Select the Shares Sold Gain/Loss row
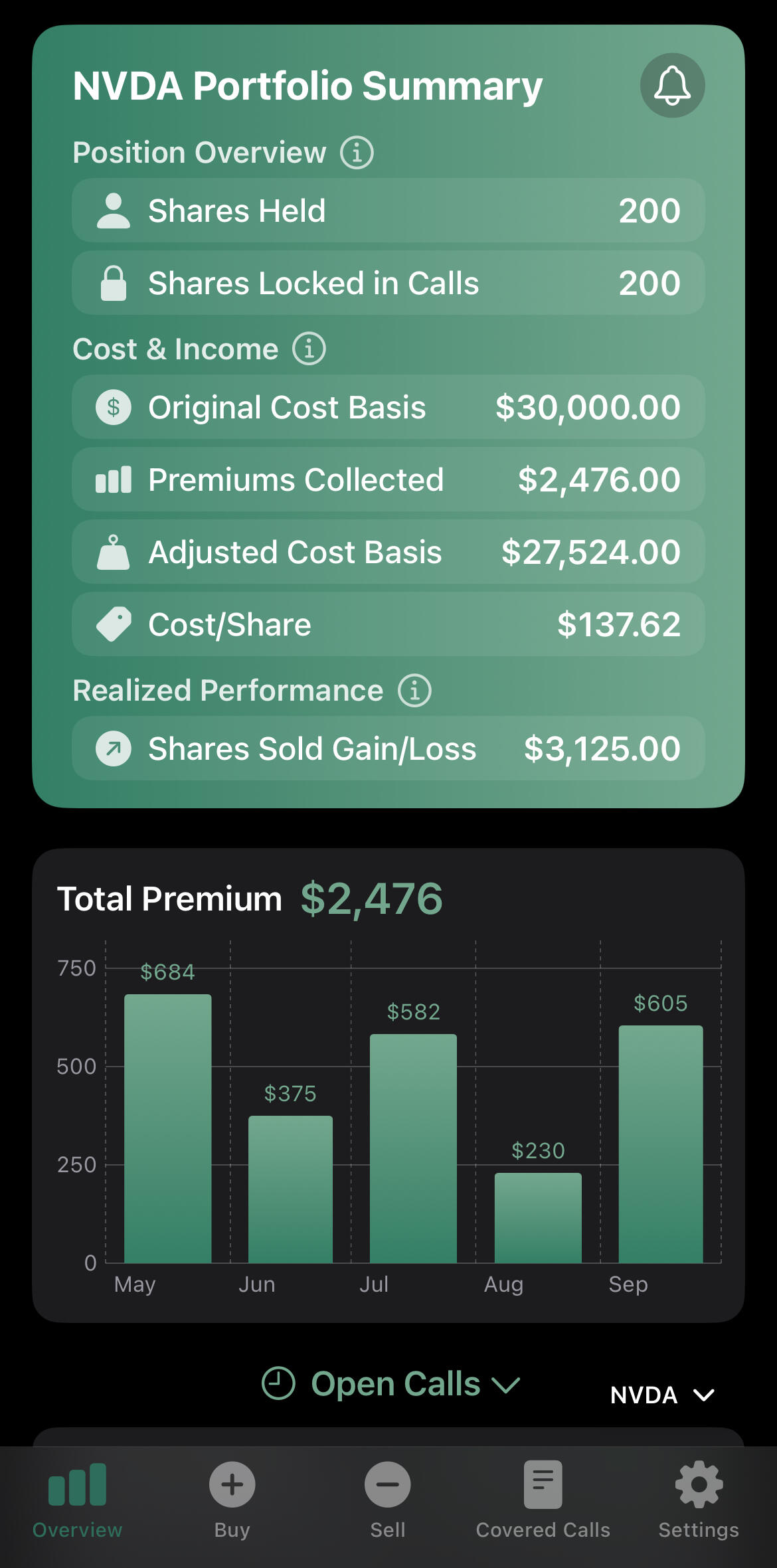This screenshot has width=777, height=1568. 388,748
